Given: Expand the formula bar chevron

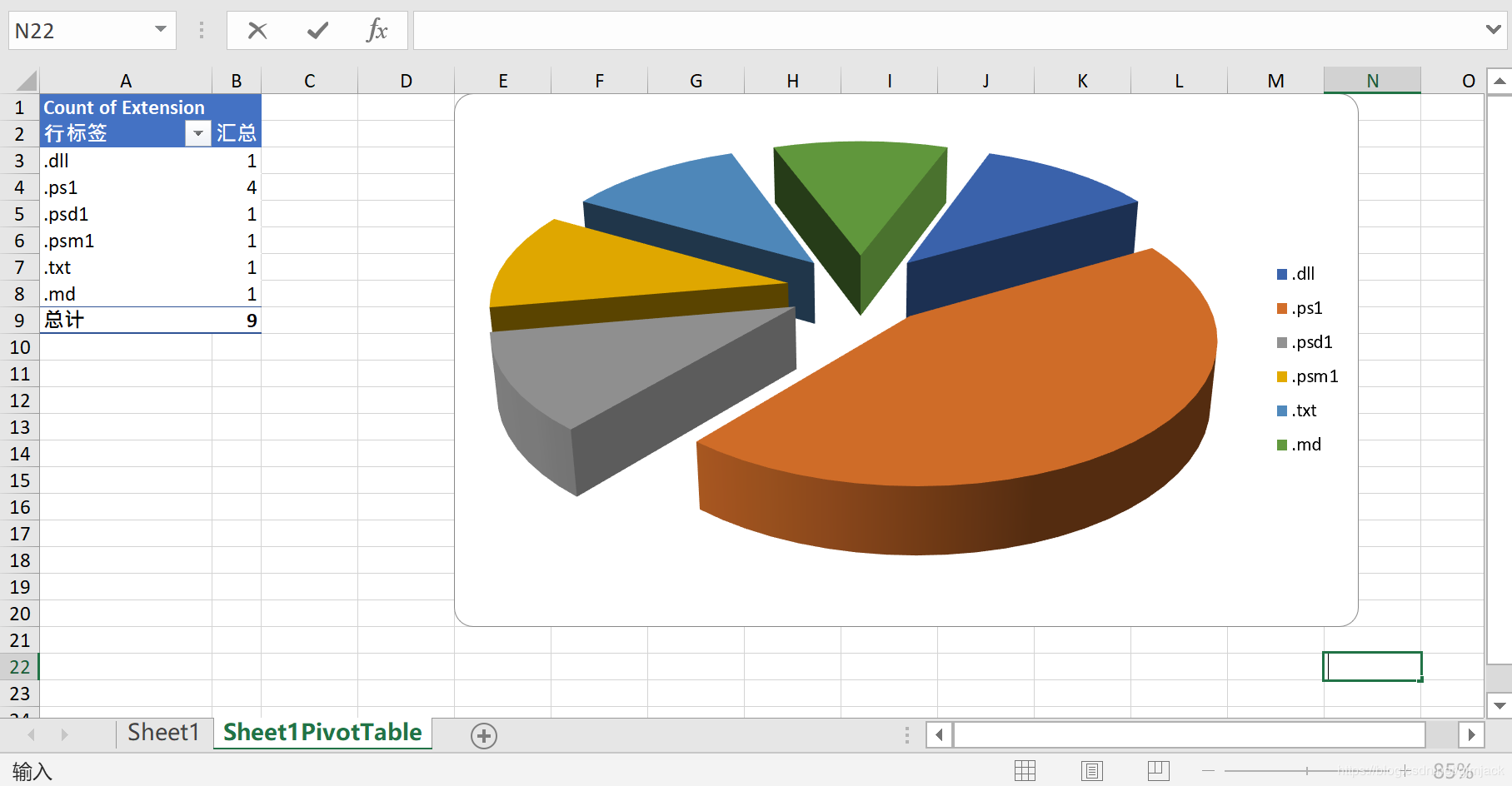Looking at the screenshot, I should pos(1493,30).
